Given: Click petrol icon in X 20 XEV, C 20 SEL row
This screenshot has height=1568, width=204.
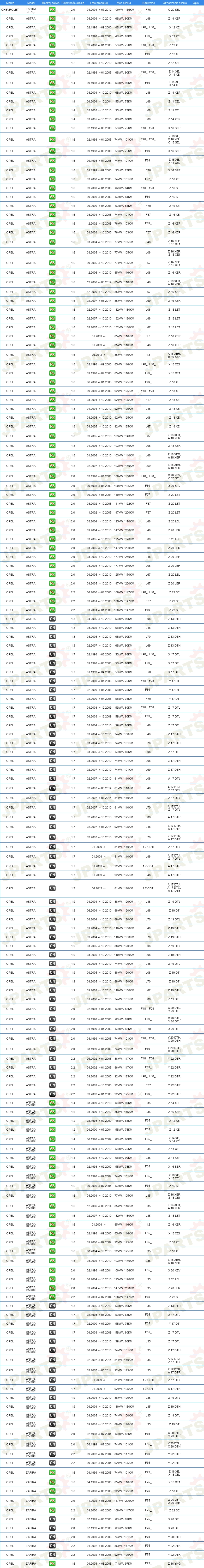Looking at the screenshot, I should tap(52, 476).
